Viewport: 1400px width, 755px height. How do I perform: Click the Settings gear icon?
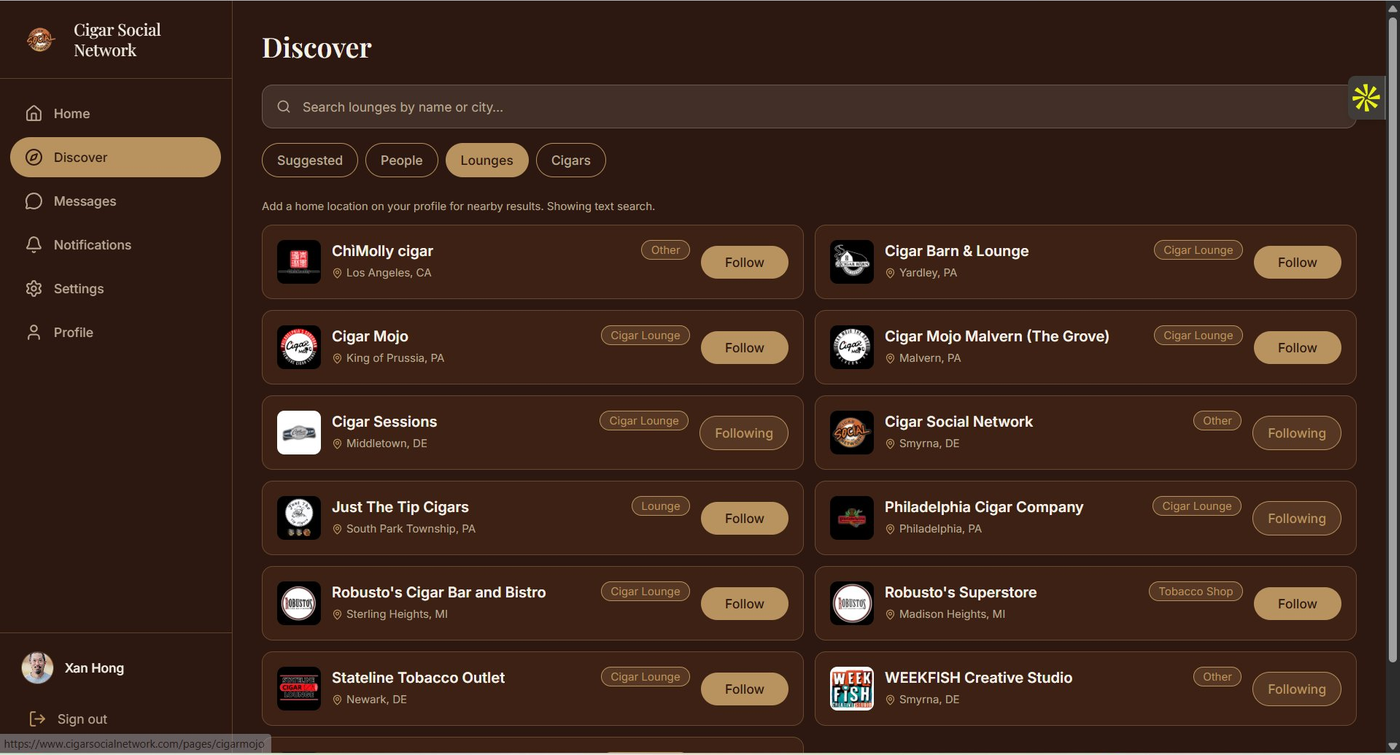click(x=34, y=288)
